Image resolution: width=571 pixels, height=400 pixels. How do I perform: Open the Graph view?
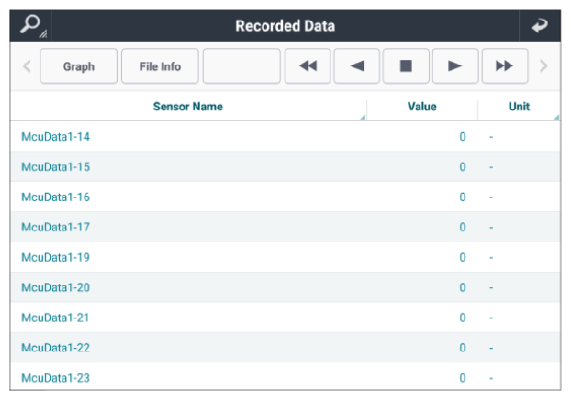(x=79, y=66)
